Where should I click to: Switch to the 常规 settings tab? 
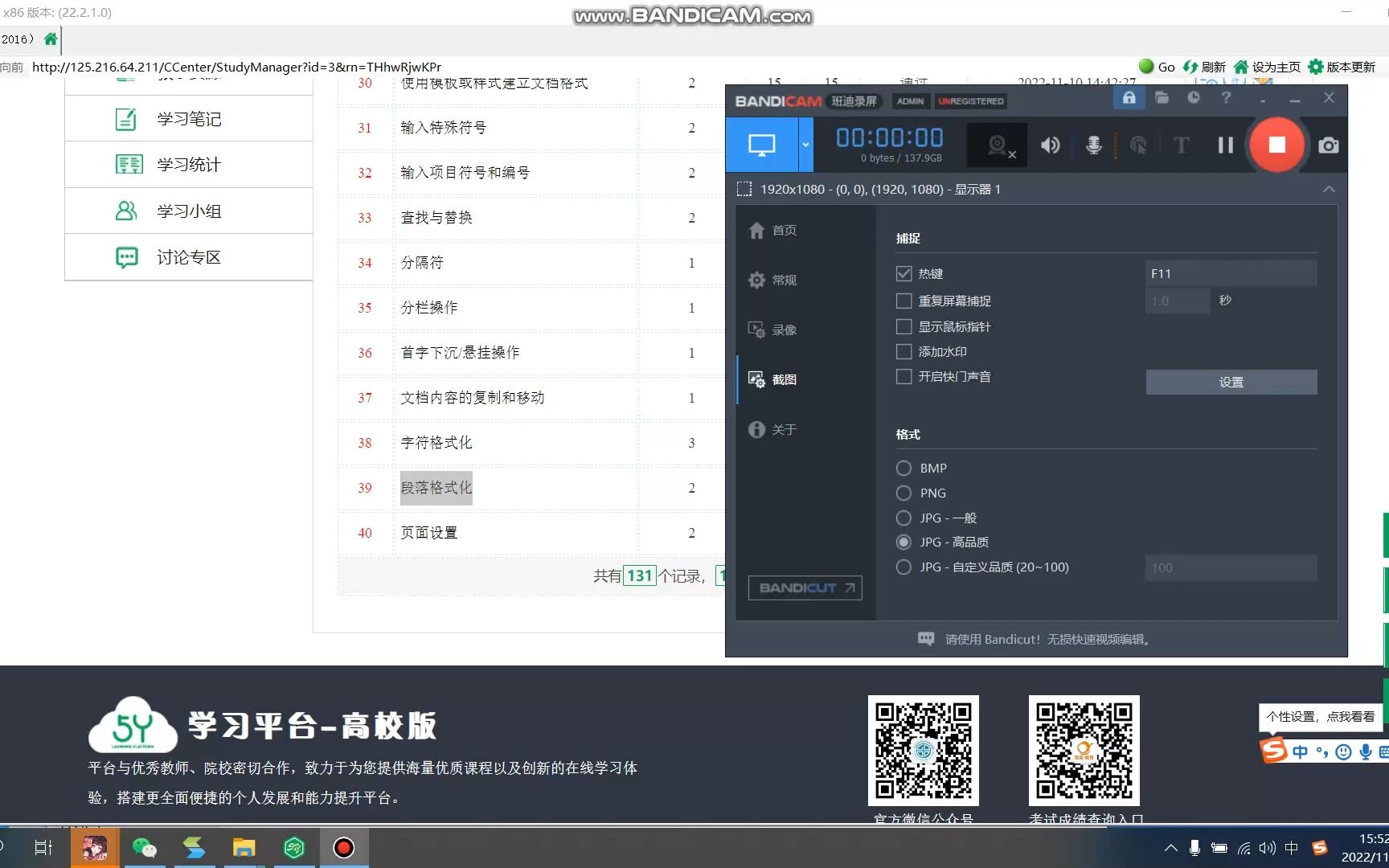(x=784, y=280)
